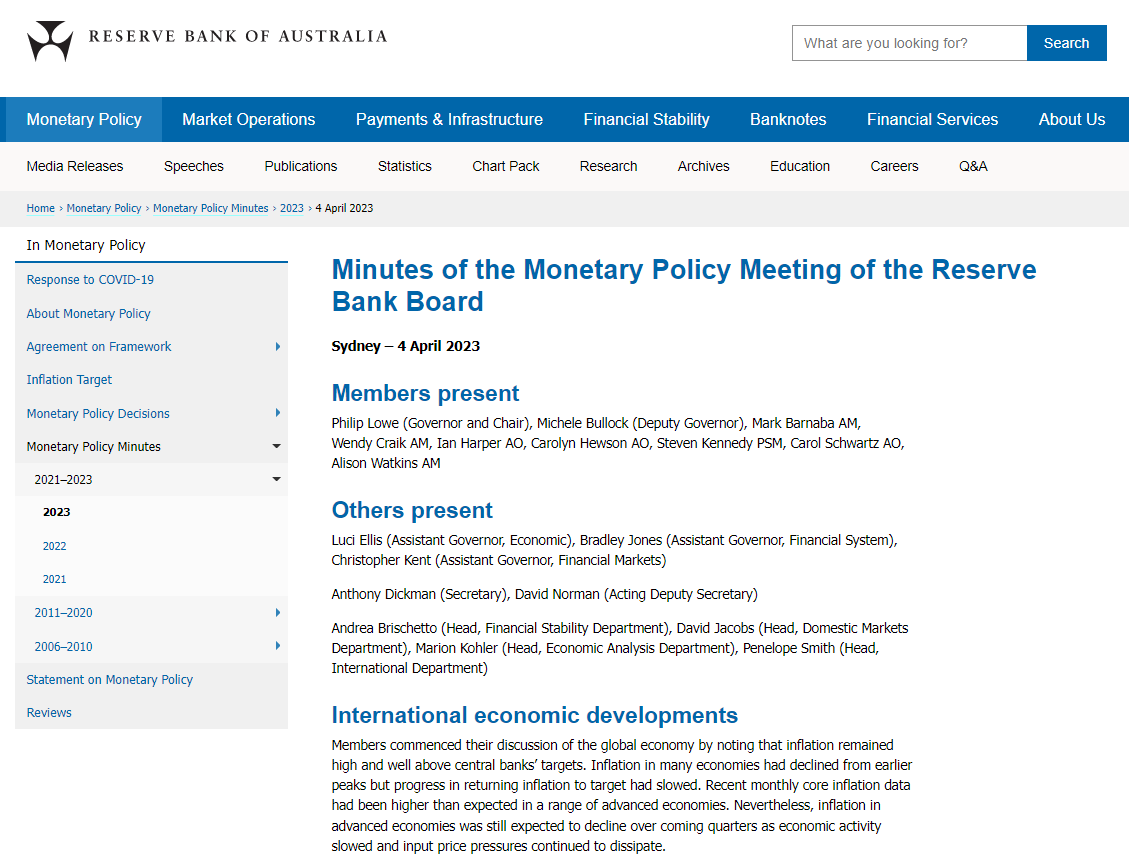Viewport: 1129px width, 857px height.
Task: Open the Financial Stability menu
Action: (646, 120)
